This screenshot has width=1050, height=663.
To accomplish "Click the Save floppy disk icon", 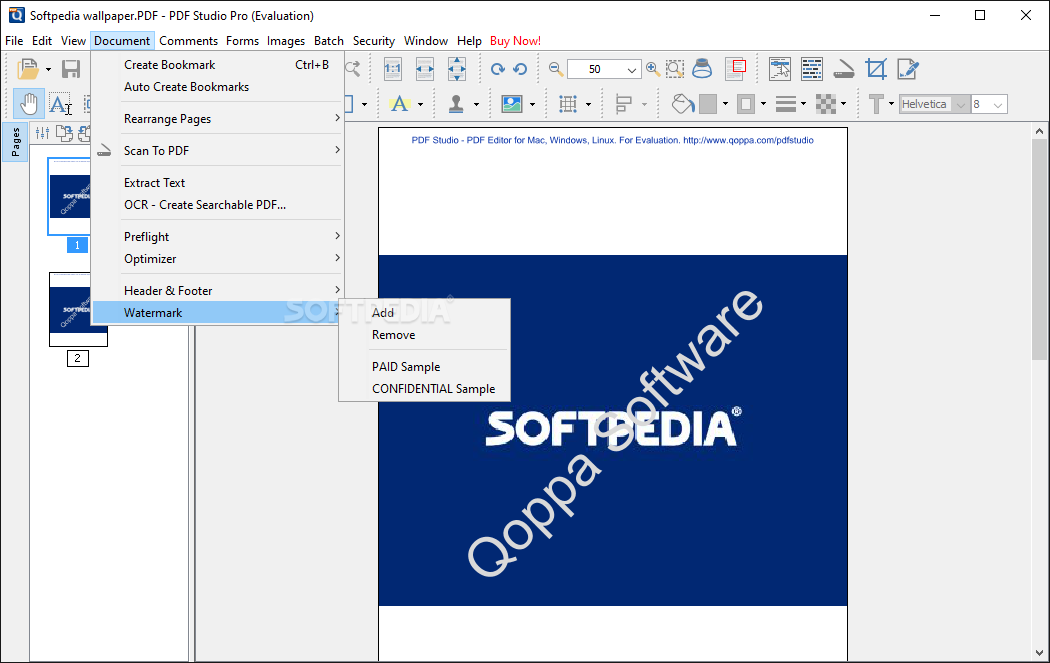I will (x=71, y=68).
